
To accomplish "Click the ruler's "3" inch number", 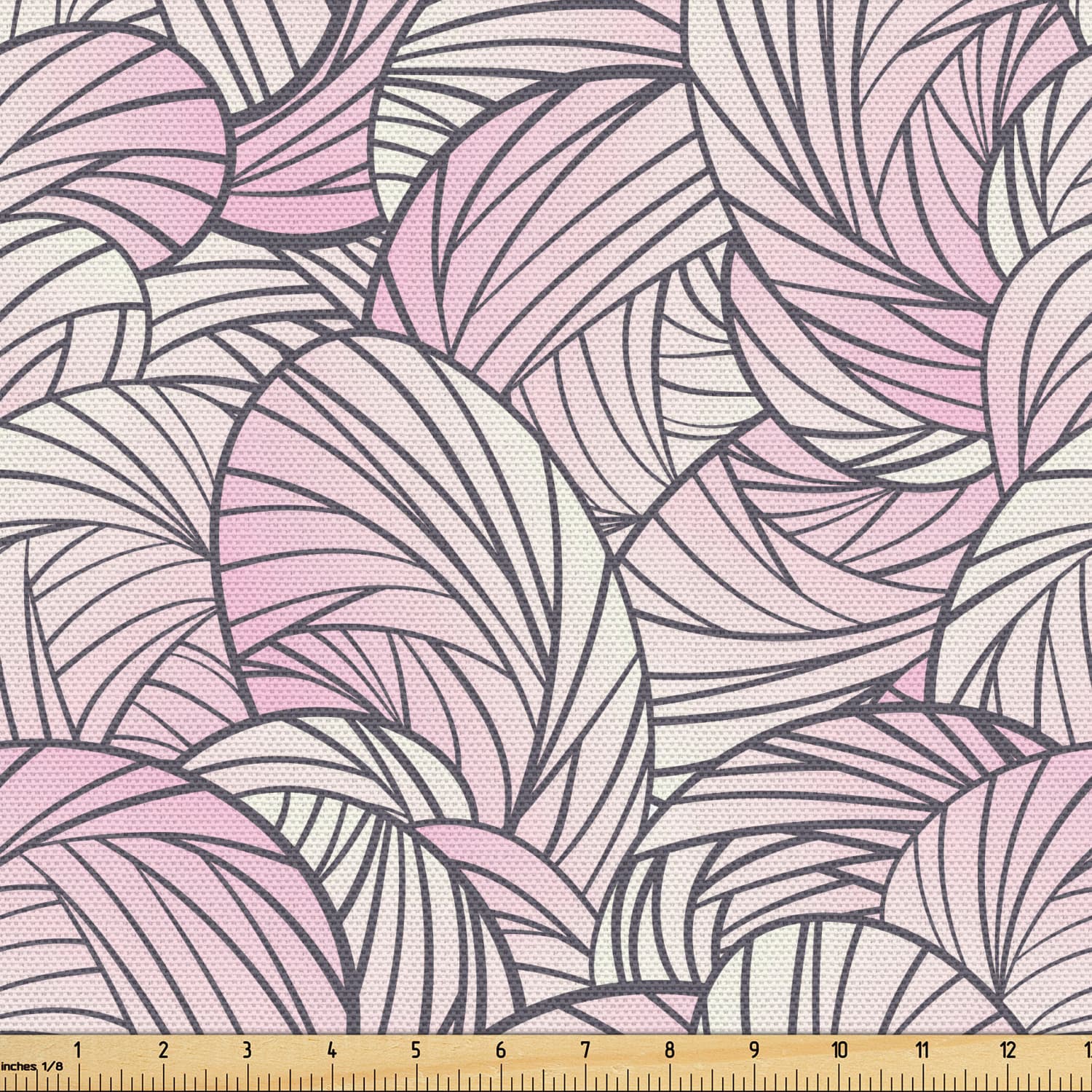I will point(247,1050).
